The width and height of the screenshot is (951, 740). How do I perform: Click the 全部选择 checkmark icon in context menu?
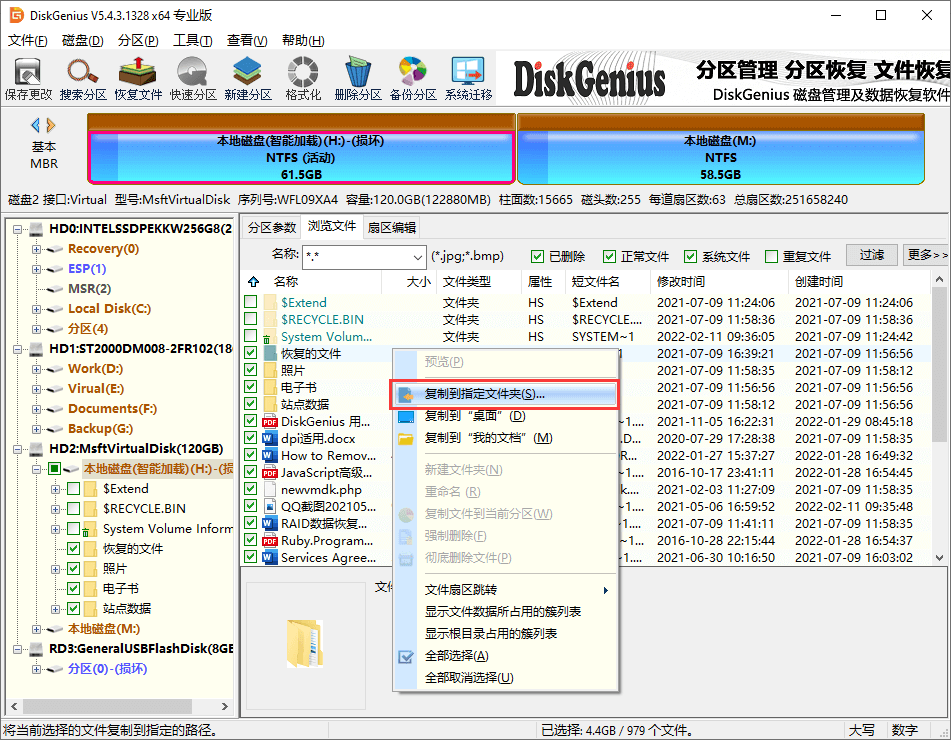[406, 656]
